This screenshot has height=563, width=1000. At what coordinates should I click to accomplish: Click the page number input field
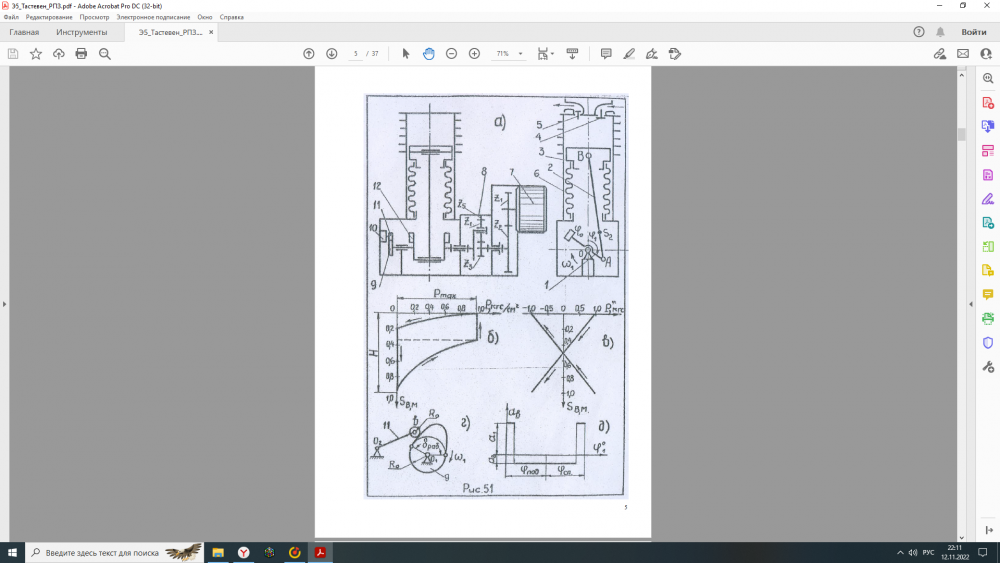pyautogui.click(x=356, y=53)
